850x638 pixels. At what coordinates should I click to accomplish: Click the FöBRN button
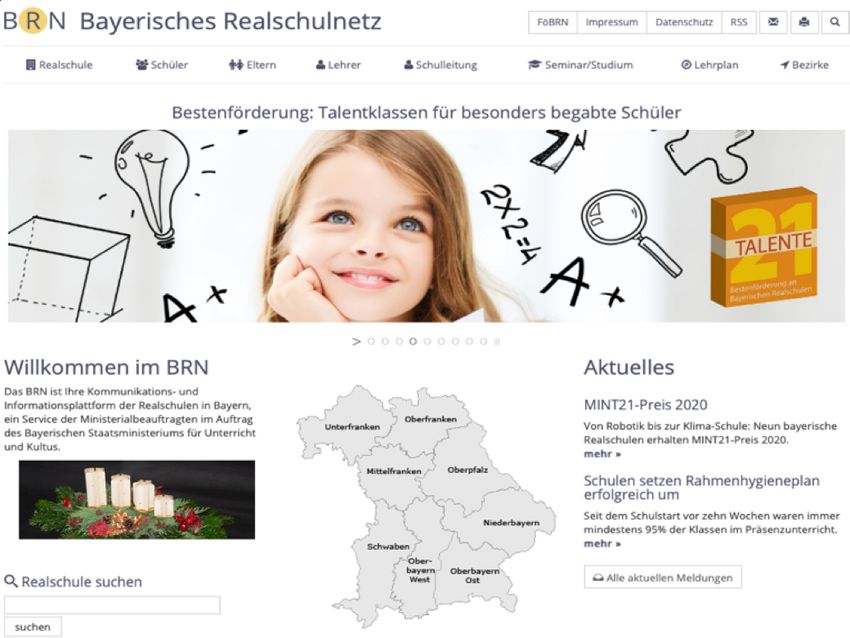coord(552,22)
